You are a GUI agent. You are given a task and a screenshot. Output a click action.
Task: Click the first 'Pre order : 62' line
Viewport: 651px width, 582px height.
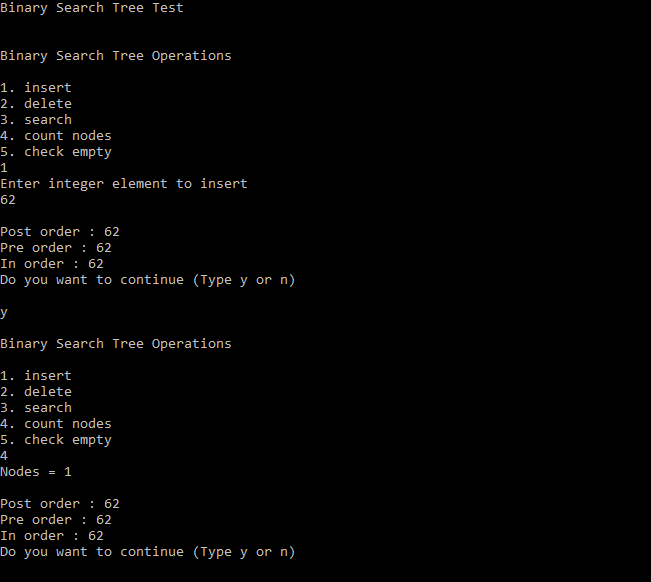coord(56,248)
